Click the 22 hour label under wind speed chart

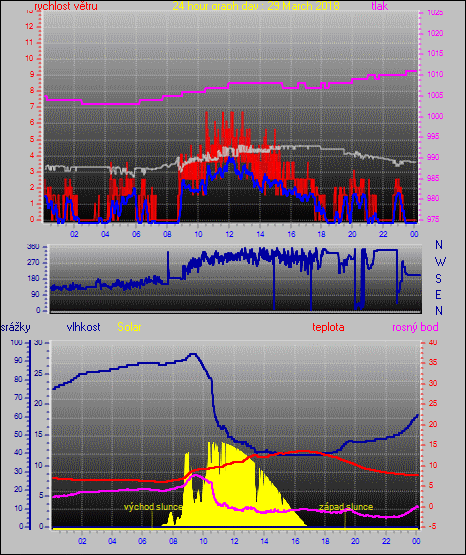[x=383, y=234]
